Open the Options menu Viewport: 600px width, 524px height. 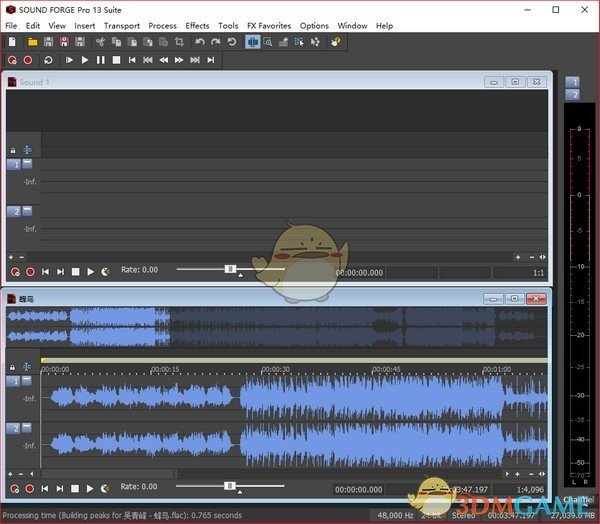tap(314, 26)
